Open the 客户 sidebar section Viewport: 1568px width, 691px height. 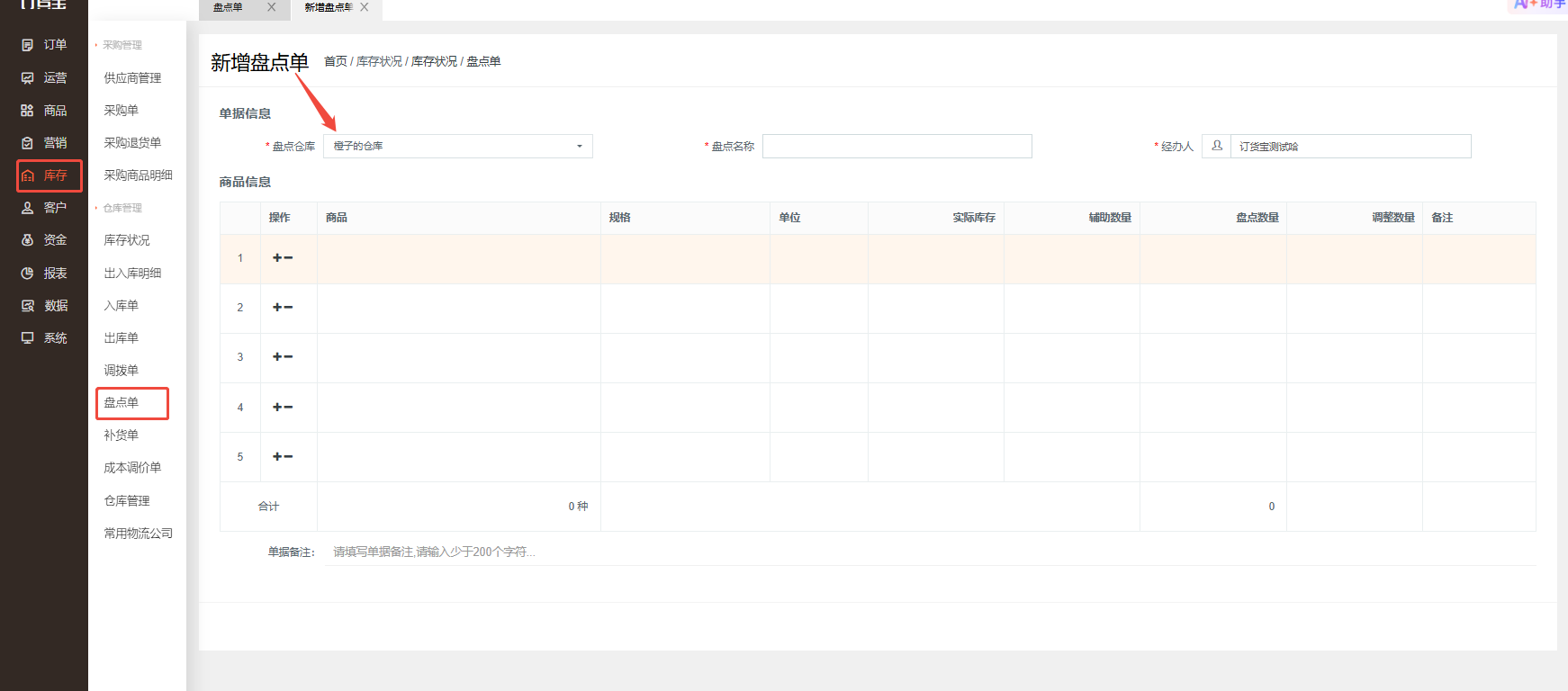tap(44, 208)
